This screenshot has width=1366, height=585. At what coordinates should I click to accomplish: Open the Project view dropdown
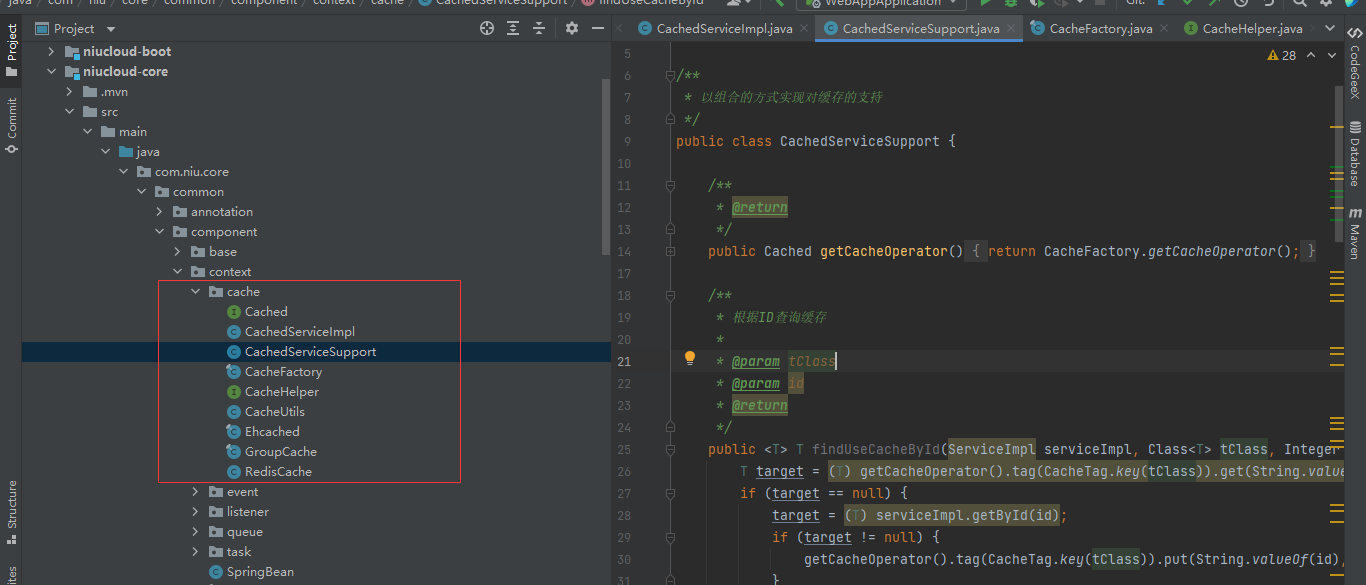pyautogui.click(x=110, y=29)
